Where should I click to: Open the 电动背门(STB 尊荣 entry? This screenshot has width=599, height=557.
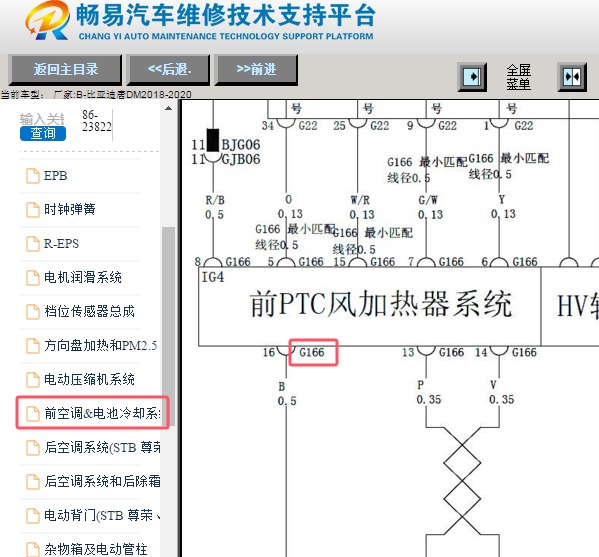pos(102,515)
